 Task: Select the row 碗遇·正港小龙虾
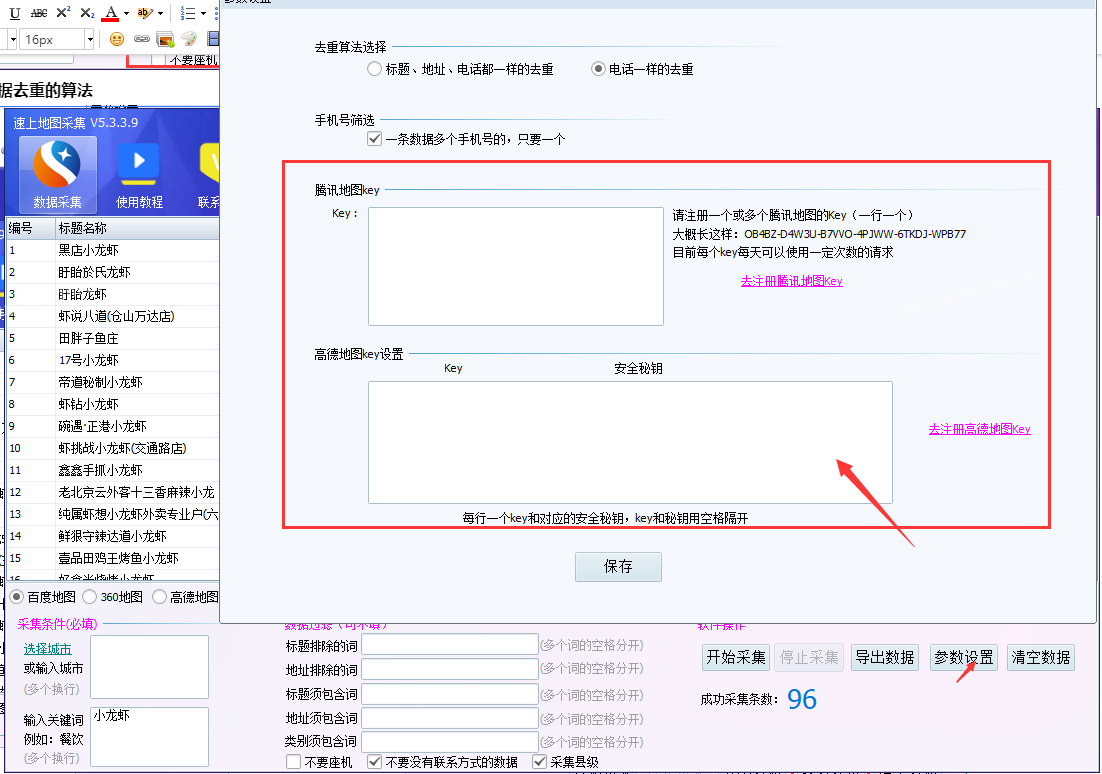pyautogui.click(x=112, y=426)
